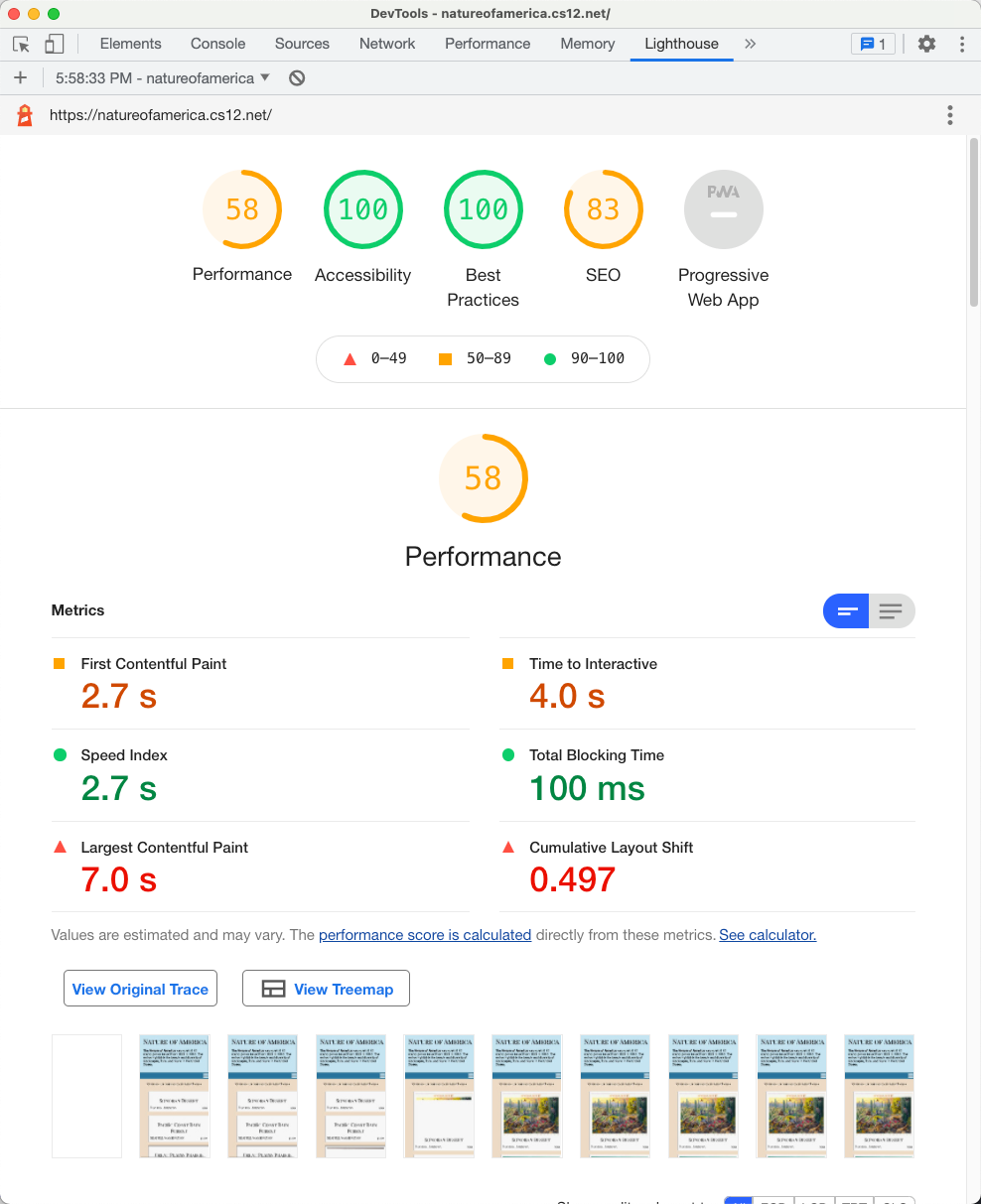The height and width of the screenshot is (1204, 981).
Task: Switch metrics view to list layout
Action: coord(892,611)
